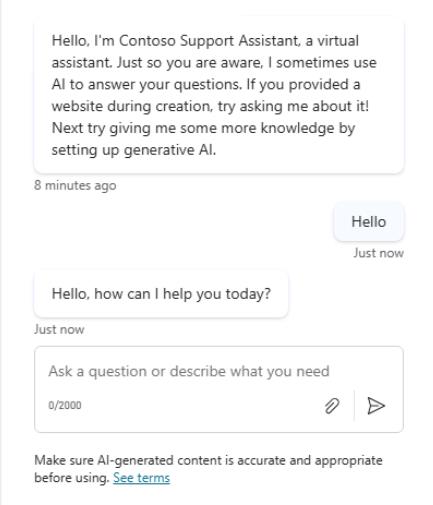Click the vertical border at the panel's left edge
Screen dimensions: 433x505
coord(1,252)
